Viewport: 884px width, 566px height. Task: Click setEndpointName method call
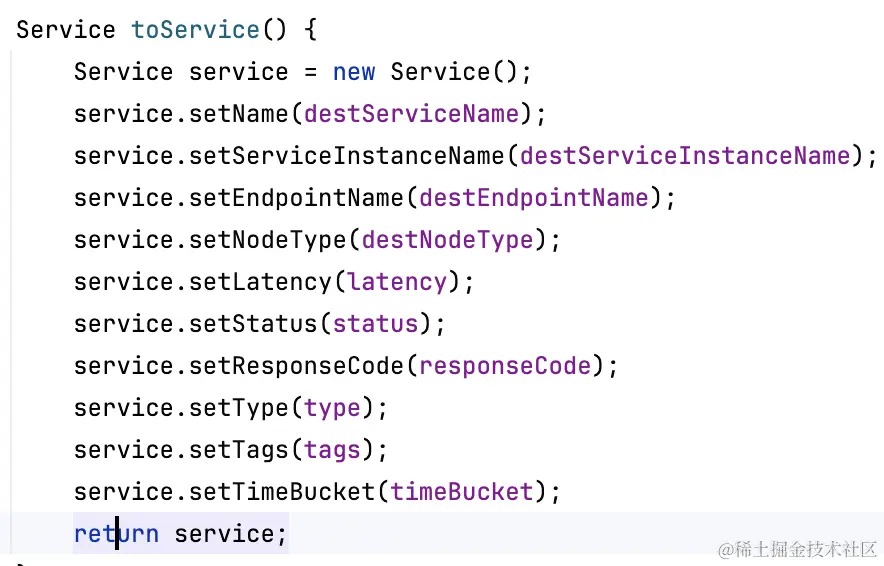pyautogui.click(x=297, y=198)
